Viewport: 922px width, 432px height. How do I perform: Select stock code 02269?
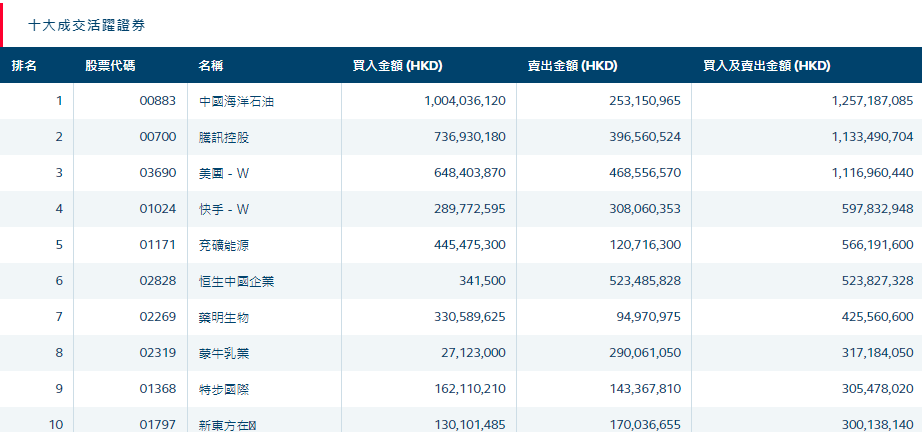coord(158,317)
